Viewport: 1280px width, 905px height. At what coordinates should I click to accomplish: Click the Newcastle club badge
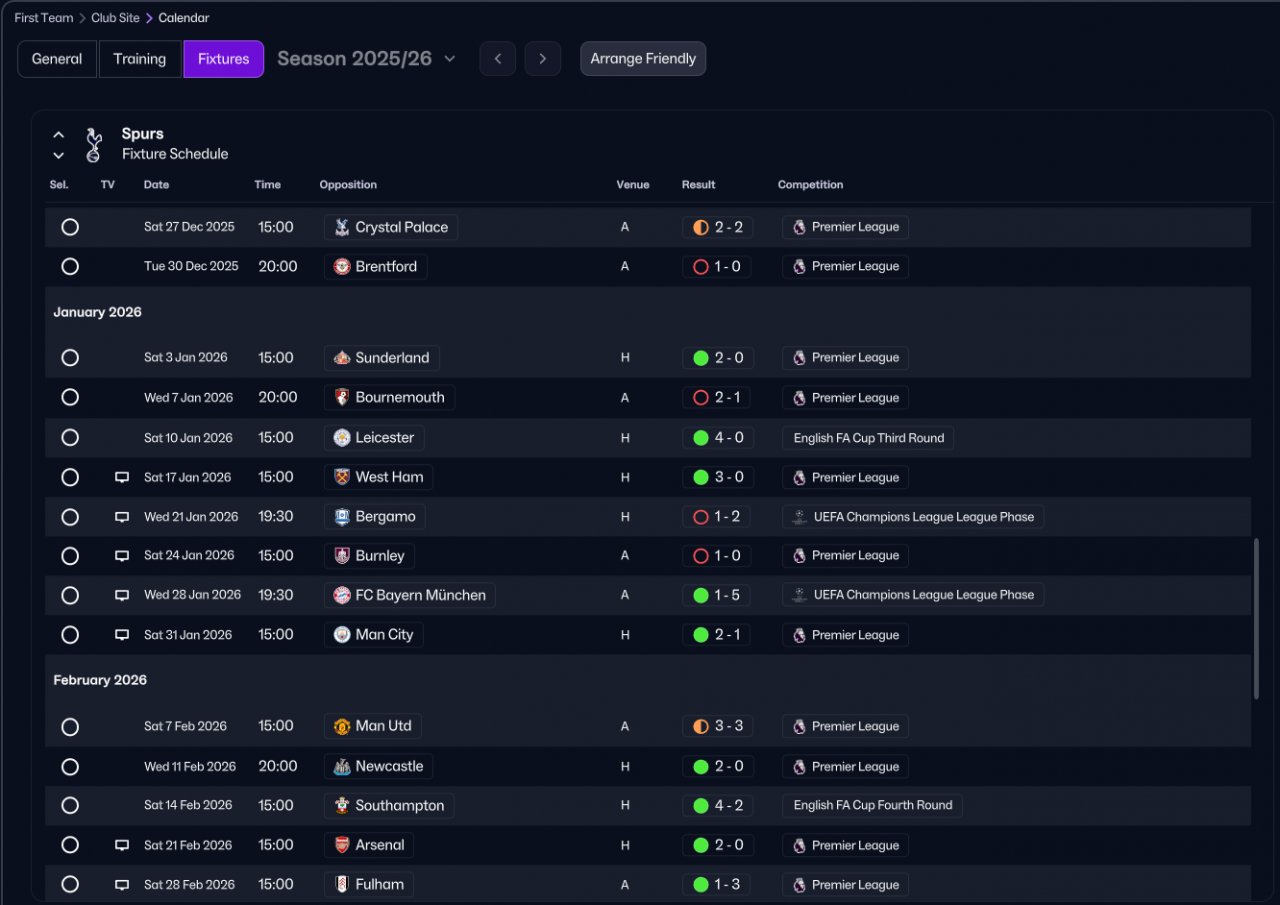[342, 767]
